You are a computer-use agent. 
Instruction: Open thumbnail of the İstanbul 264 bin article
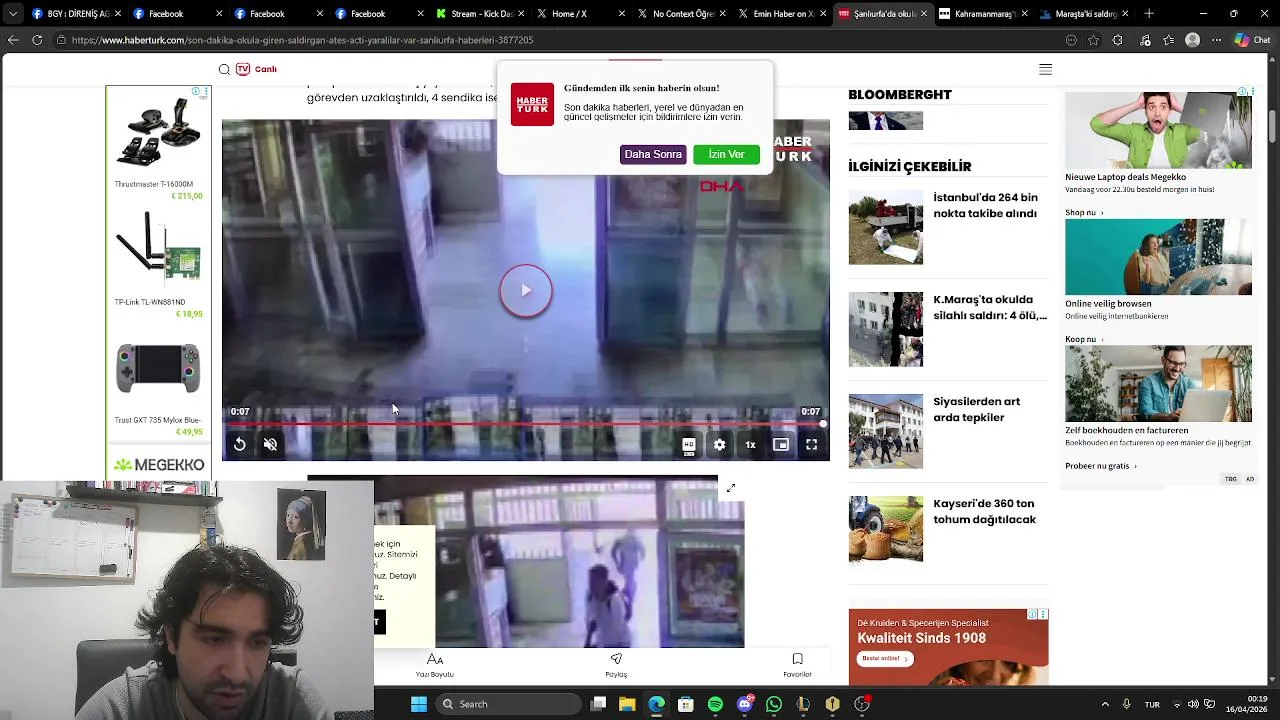886,227
